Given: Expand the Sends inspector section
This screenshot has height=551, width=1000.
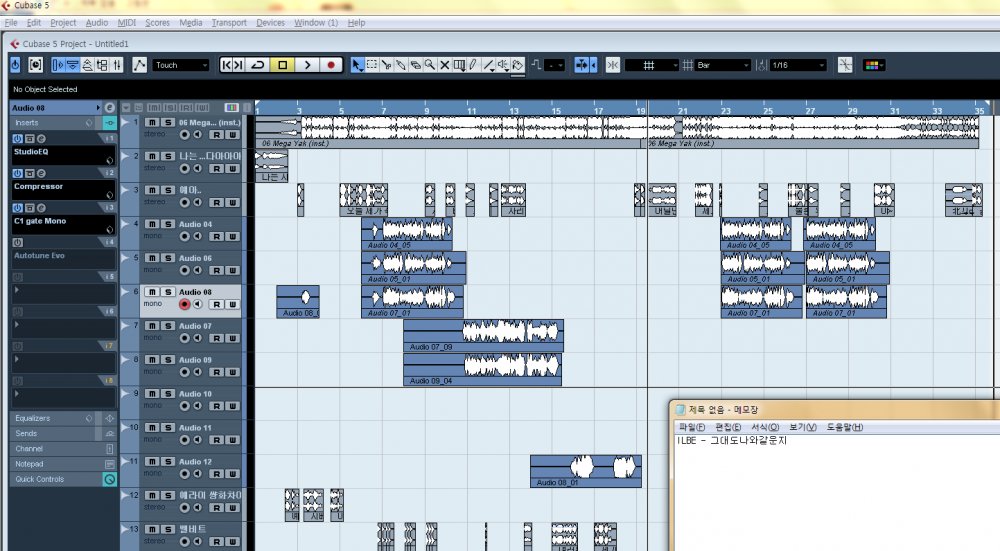Looking at the screenshot, I should pyautogui.click(x=63, y=434).
